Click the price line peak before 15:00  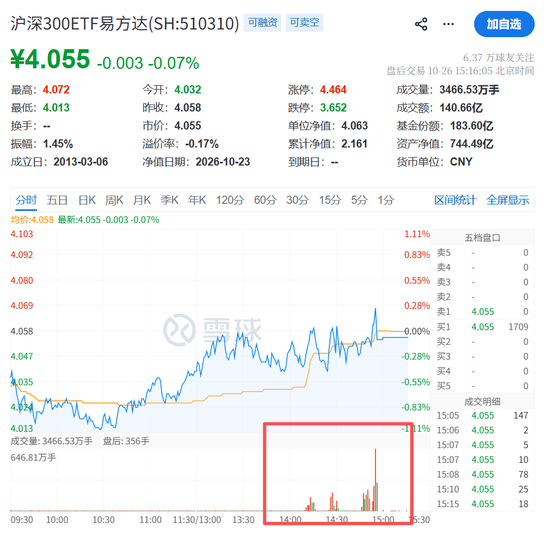pyautogui.click(x=375, y=309)
